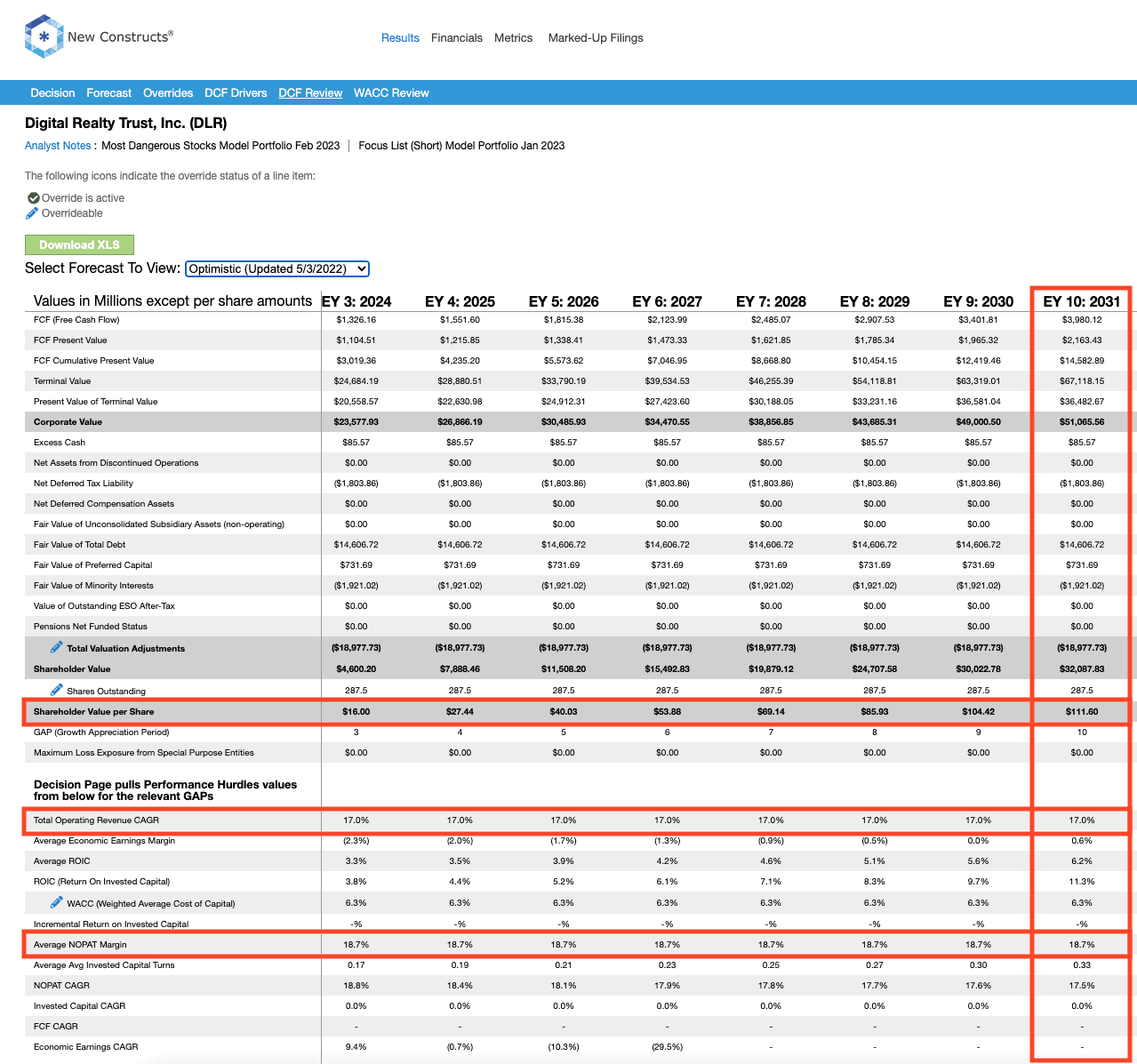
Task: Click the 0.33 Invested Capital Turns cell
Action: 1082,965
